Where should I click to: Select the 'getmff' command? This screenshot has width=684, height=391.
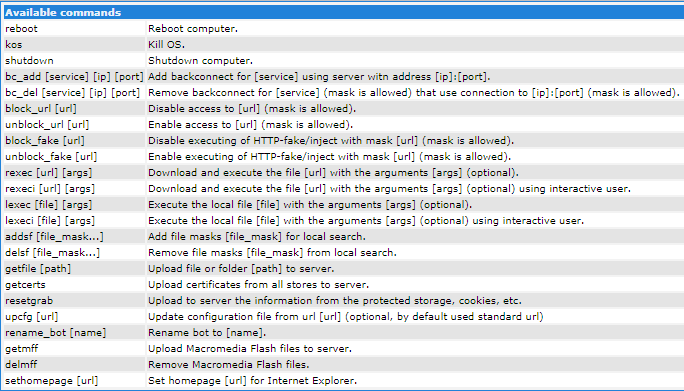(x=21, y=349)
